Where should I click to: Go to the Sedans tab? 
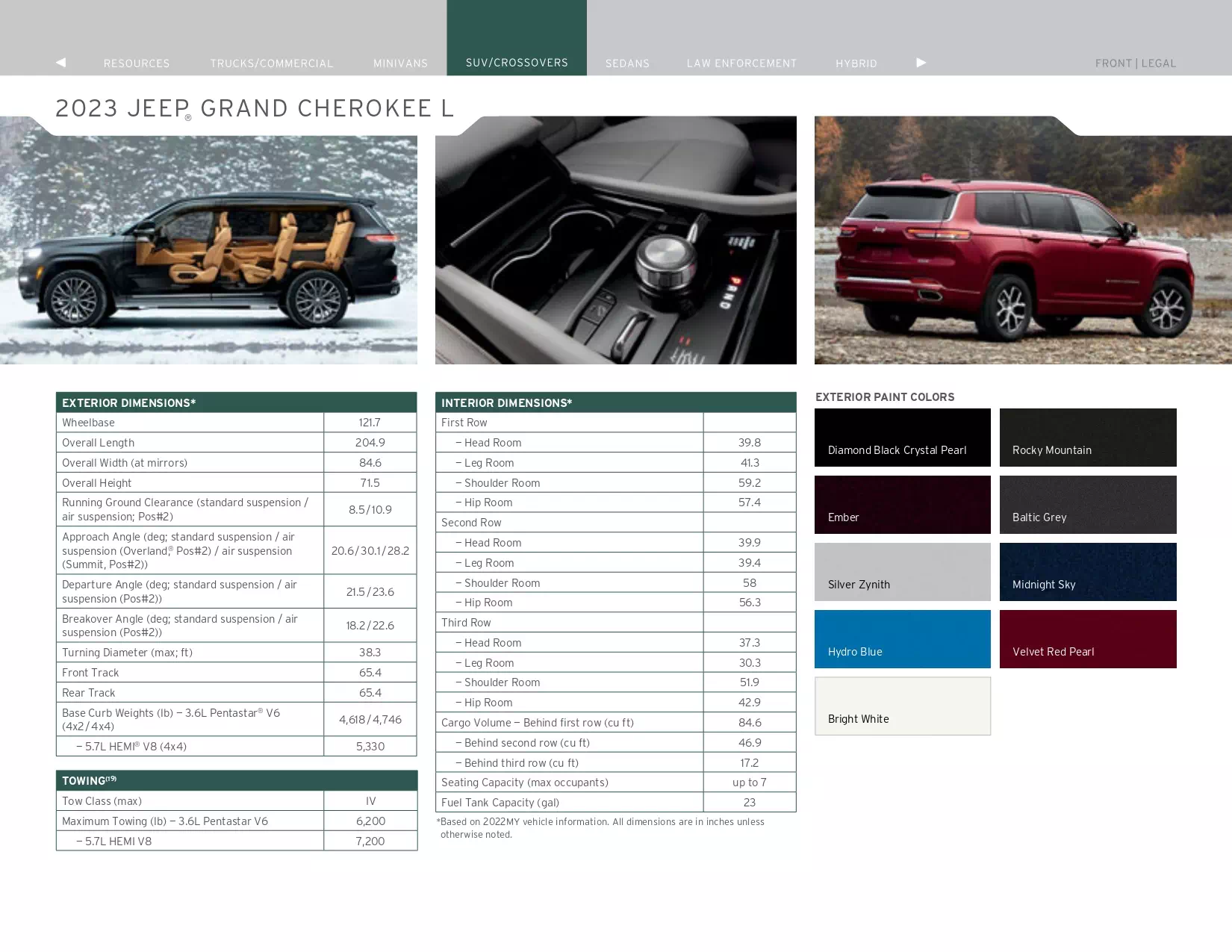tap(627, 63)
